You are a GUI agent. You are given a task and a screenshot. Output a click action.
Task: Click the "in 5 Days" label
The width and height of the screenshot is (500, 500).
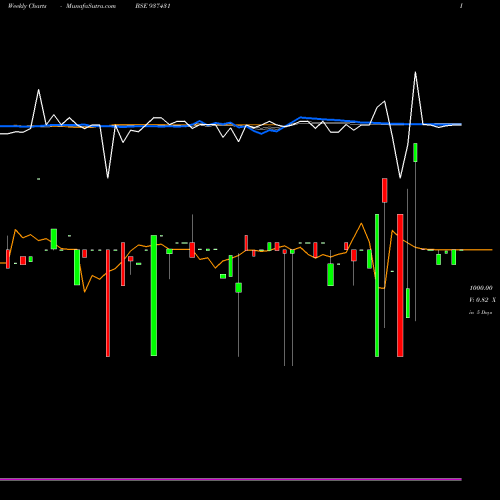[x=480, y=313]
